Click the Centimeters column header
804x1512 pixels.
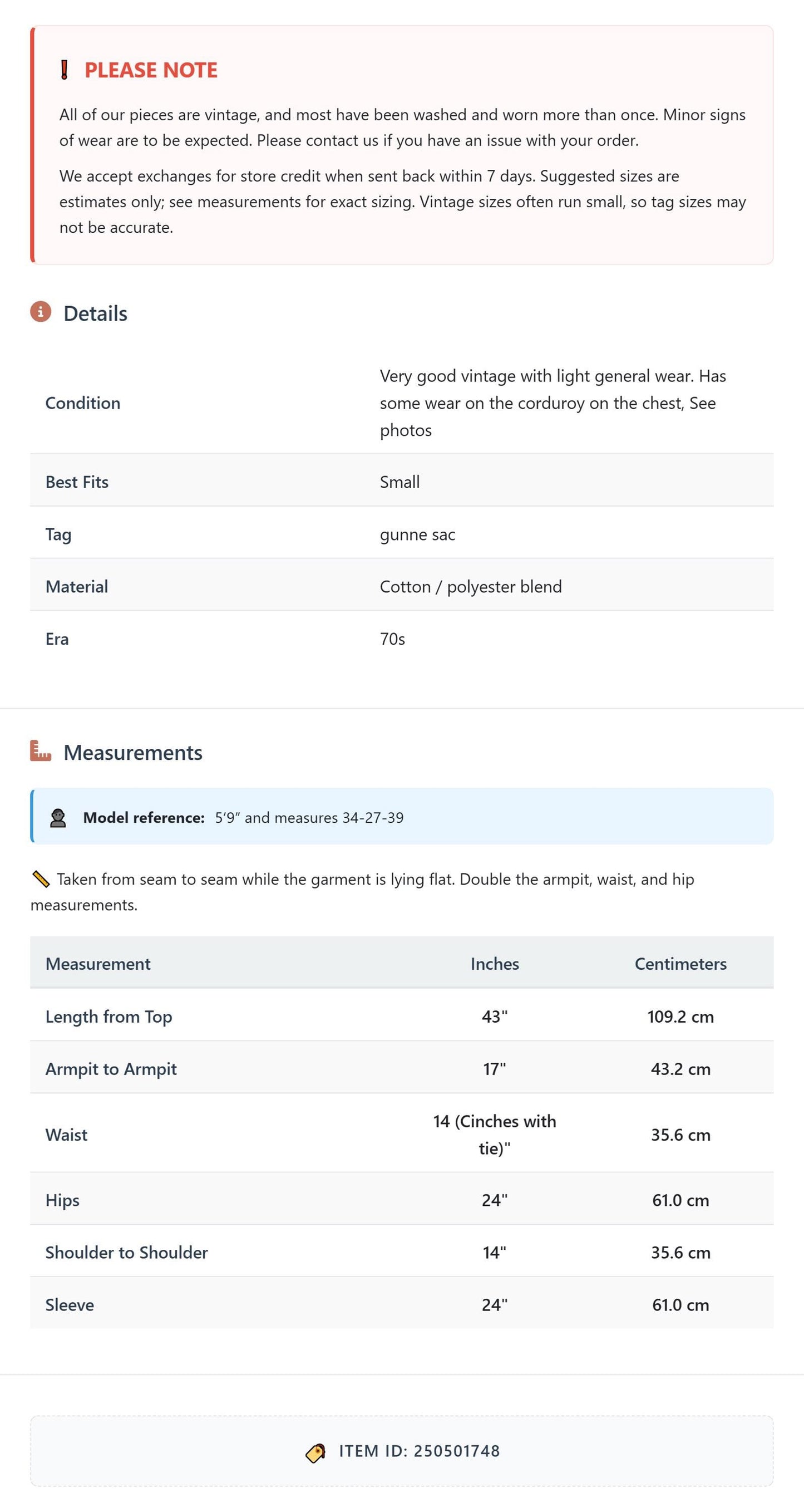pyautogui.click(x=680, y=964)
